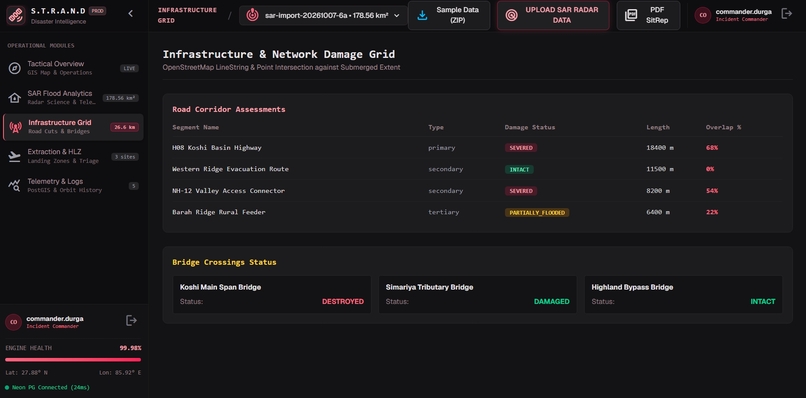Click the 18400 m length value
The height and width of the screenshot is (398, 806).
660,148
